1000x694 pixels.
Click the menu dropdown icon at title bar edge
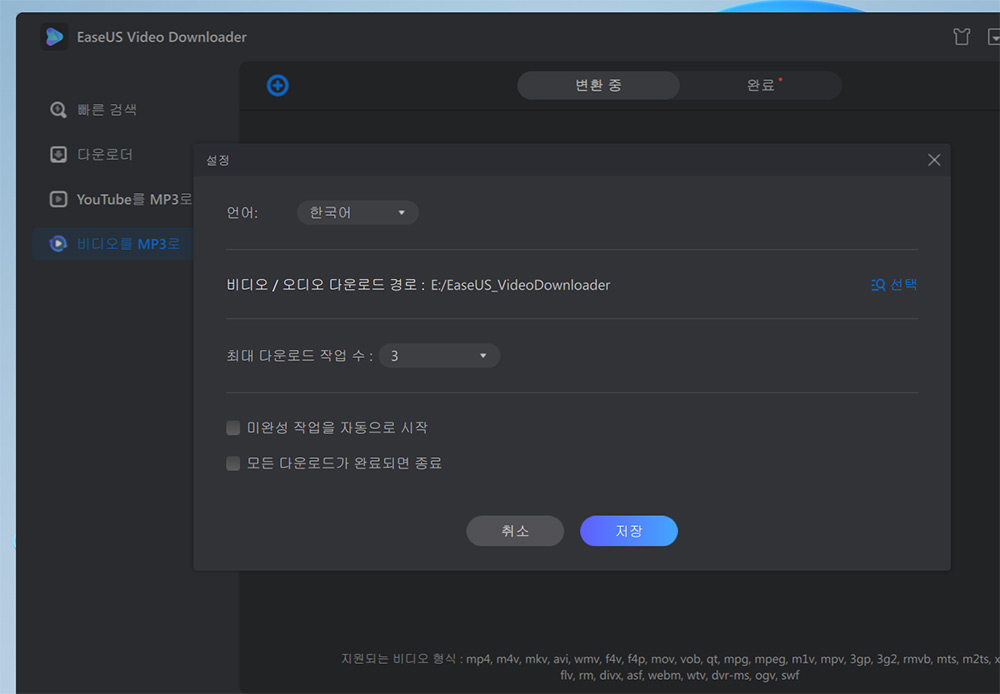994,37
